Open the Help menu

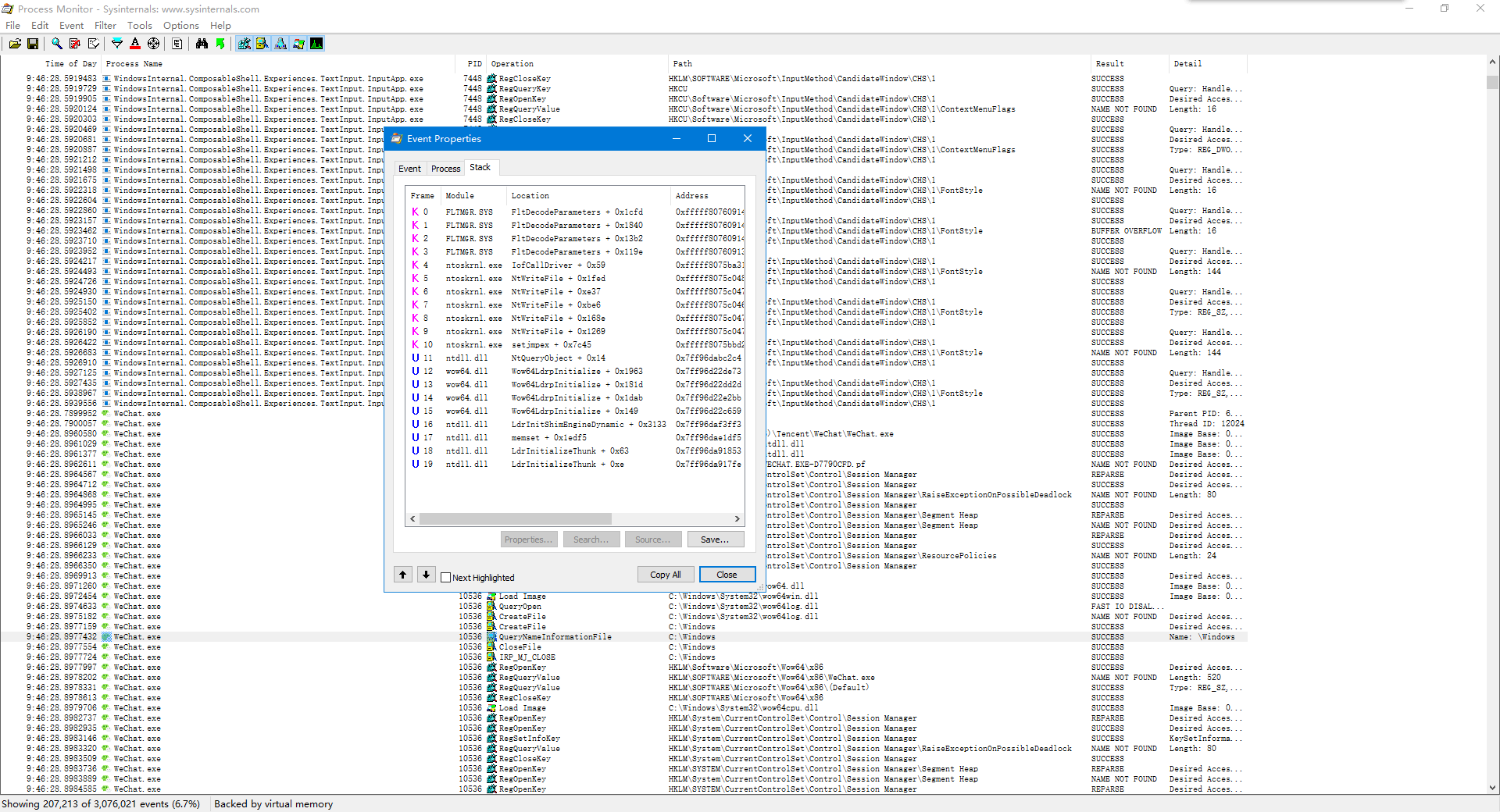click(220, 26)
